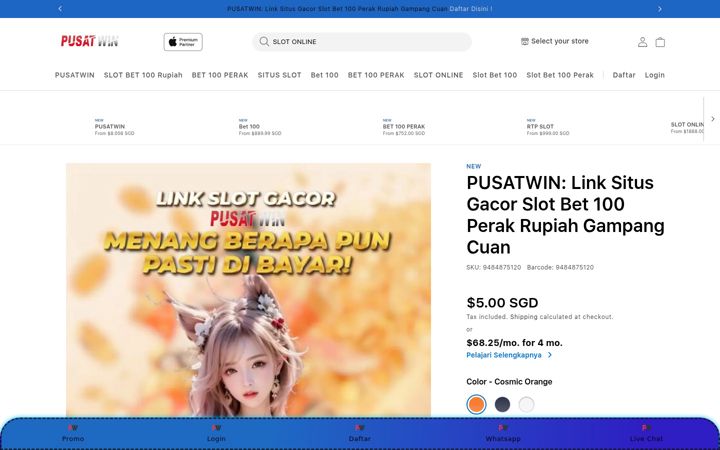Click the SKU number text

coord(494,267)
